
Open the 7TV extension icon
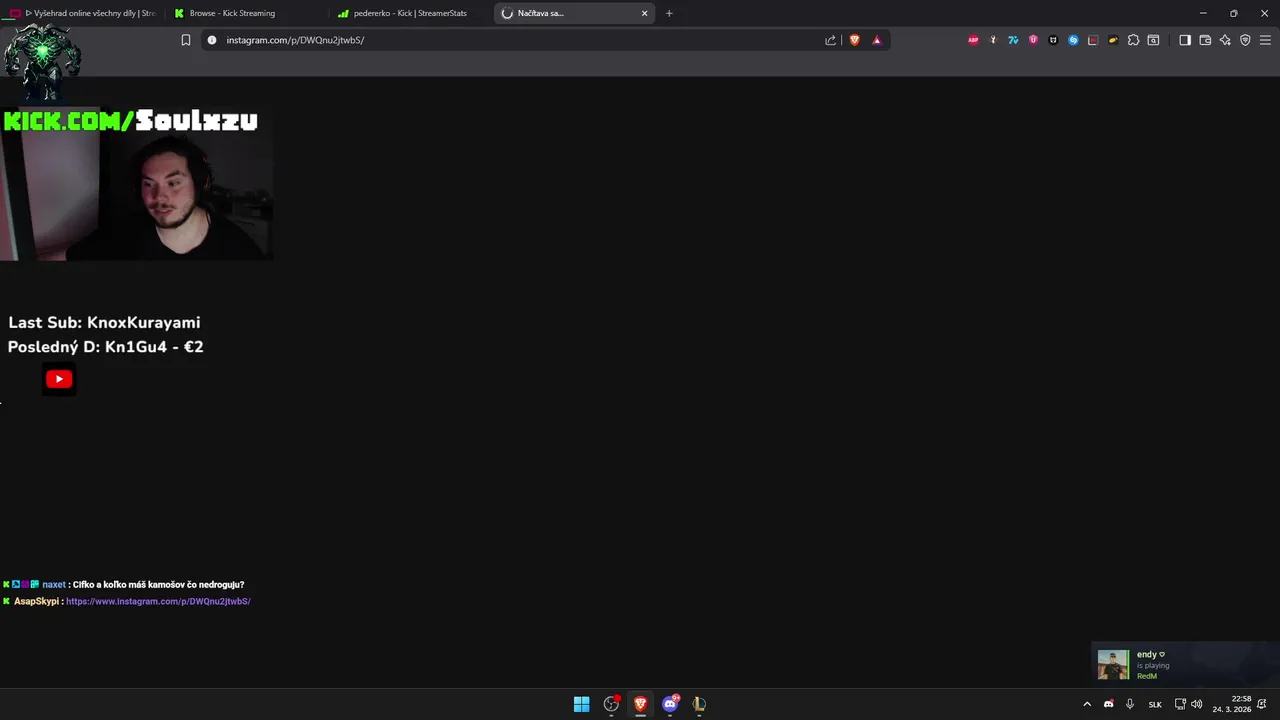1013,40
